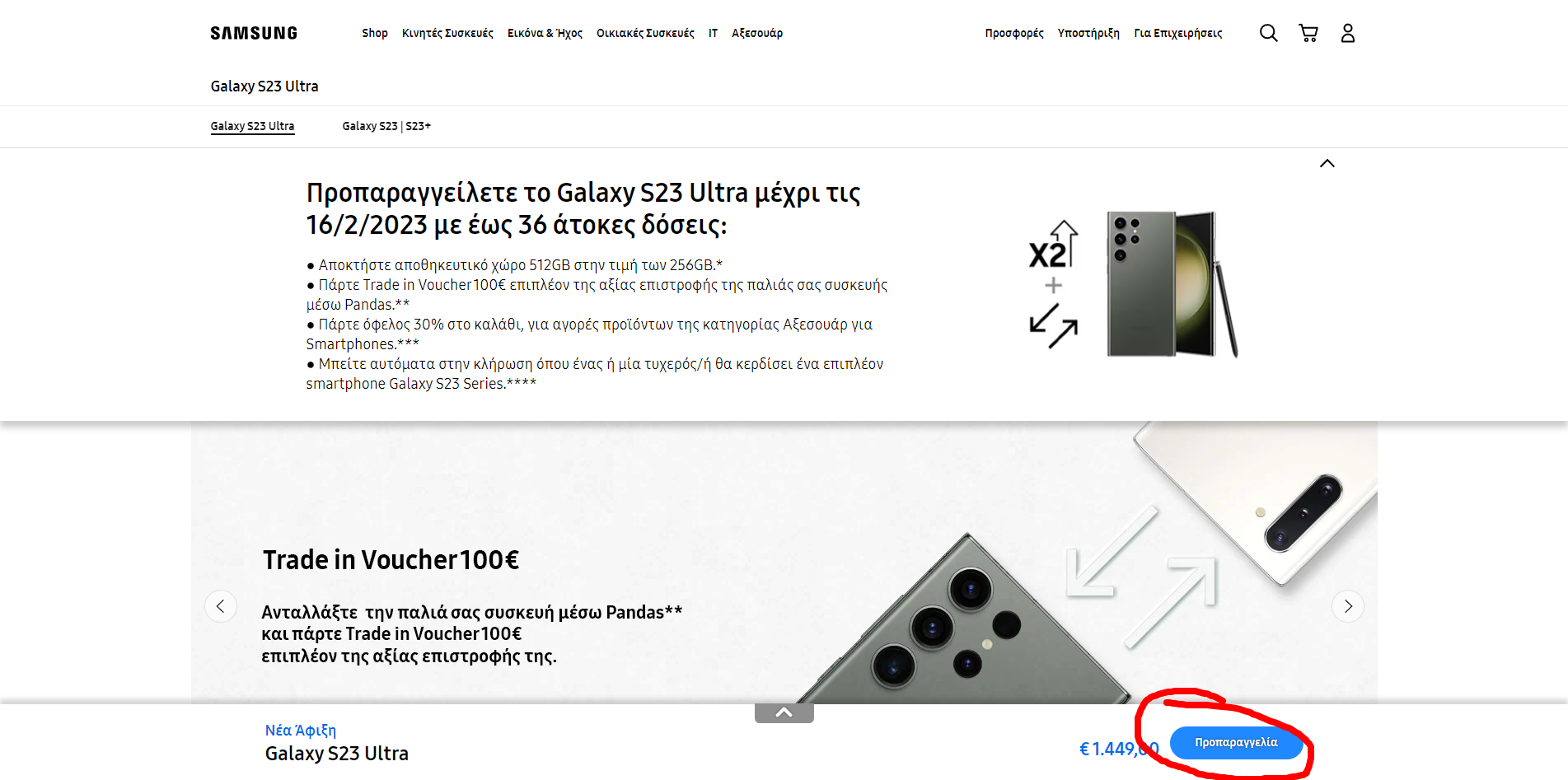Image resolution: width=1568 pixels, height=780 pixels.
Task: Click the Samsung logo
Action: (254, 33)
